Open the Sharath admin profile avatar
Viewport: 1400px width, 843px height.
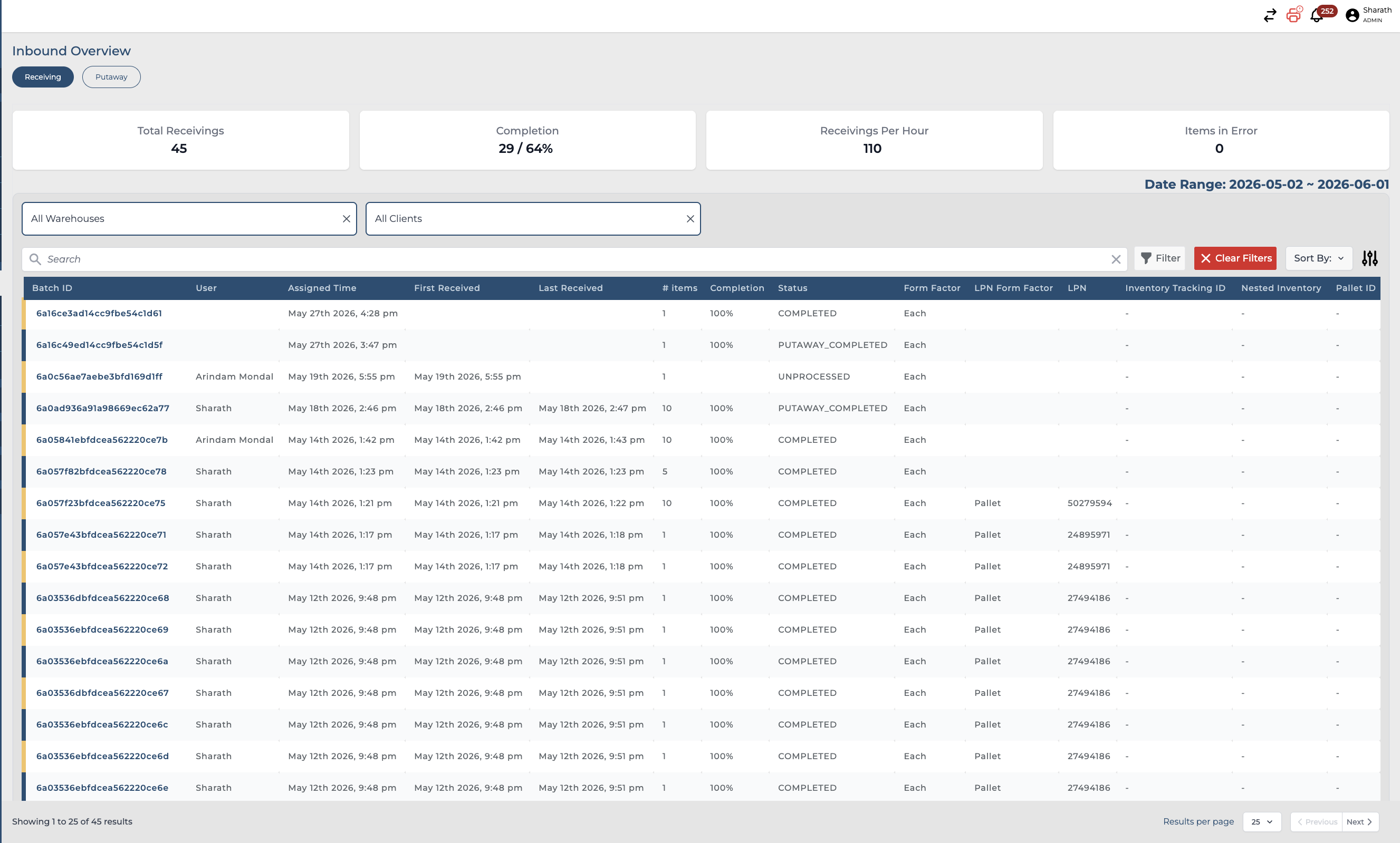(1353, 15)
